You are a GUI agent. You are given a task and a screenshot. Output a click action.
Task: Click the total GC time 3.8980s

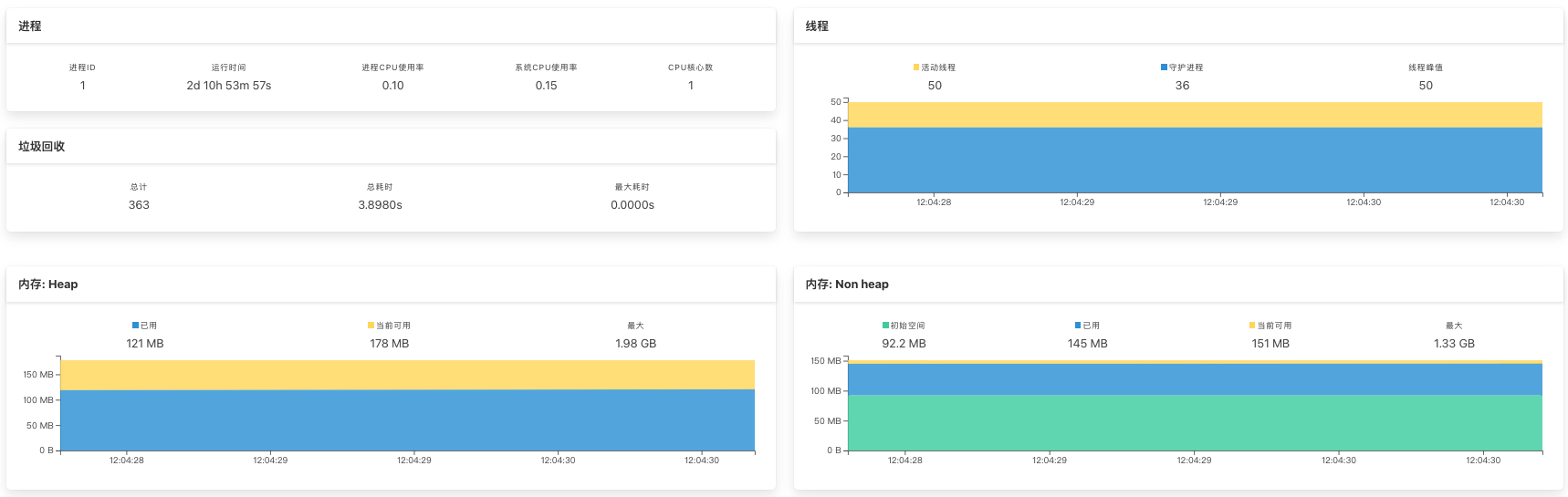tap(380, 205)
